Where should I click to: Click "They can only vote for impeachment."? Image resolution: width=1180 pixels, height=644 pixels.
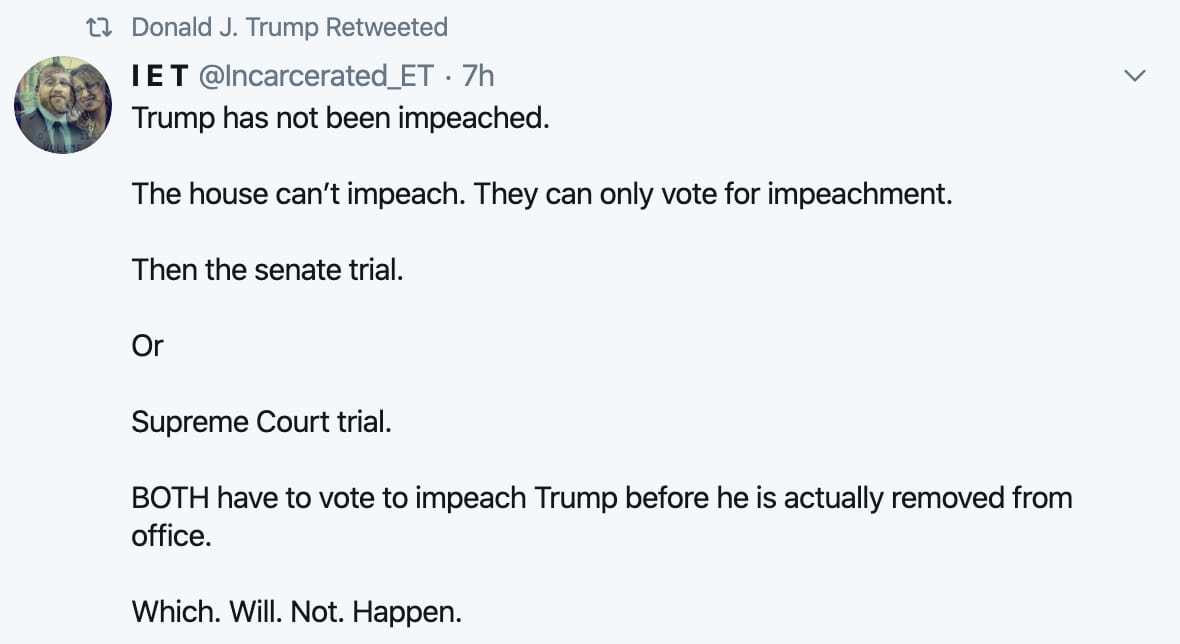click(x=713, y=193)
